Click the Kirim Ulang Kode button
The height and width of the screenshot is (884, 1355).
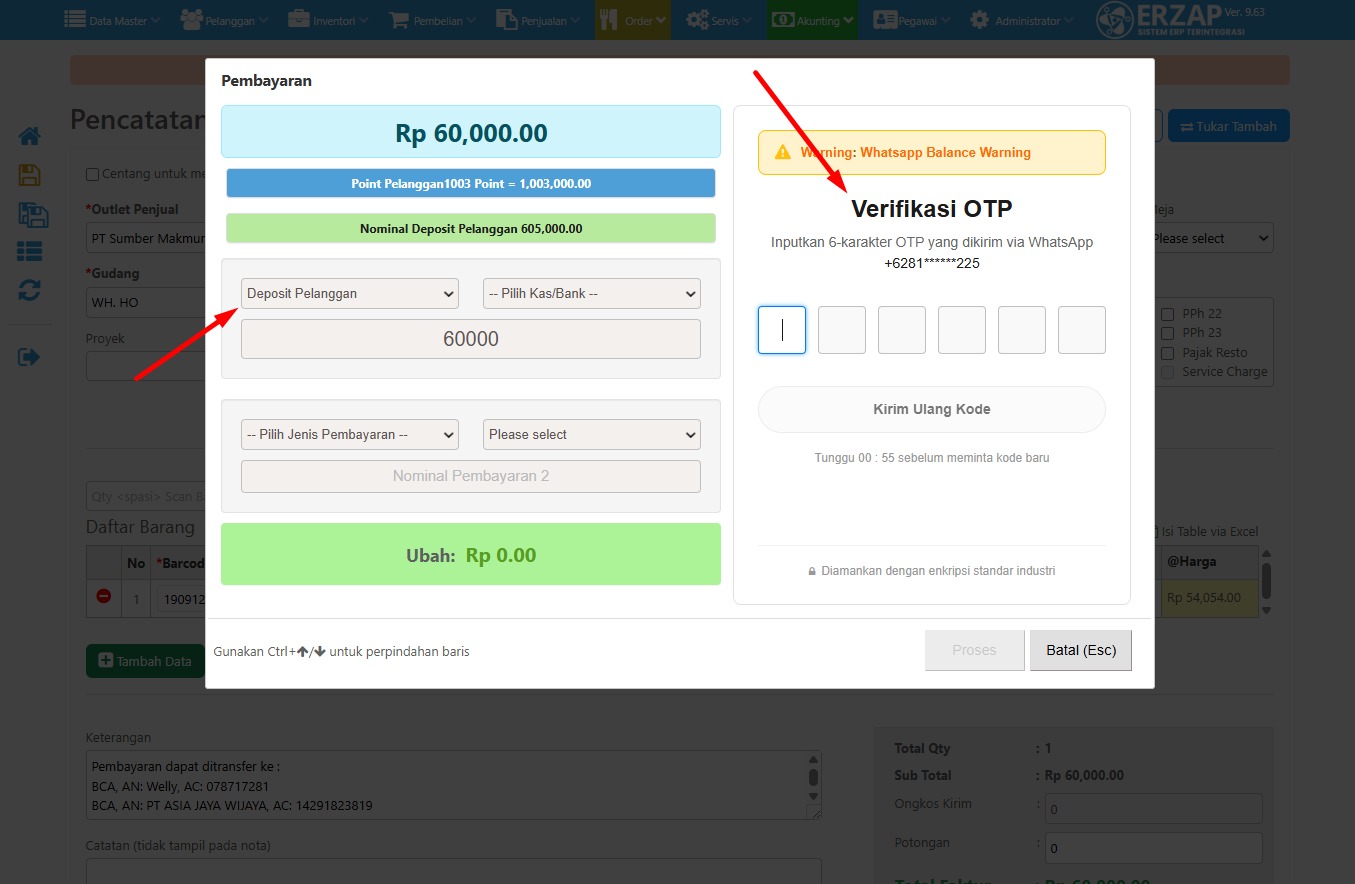[931, 409]
